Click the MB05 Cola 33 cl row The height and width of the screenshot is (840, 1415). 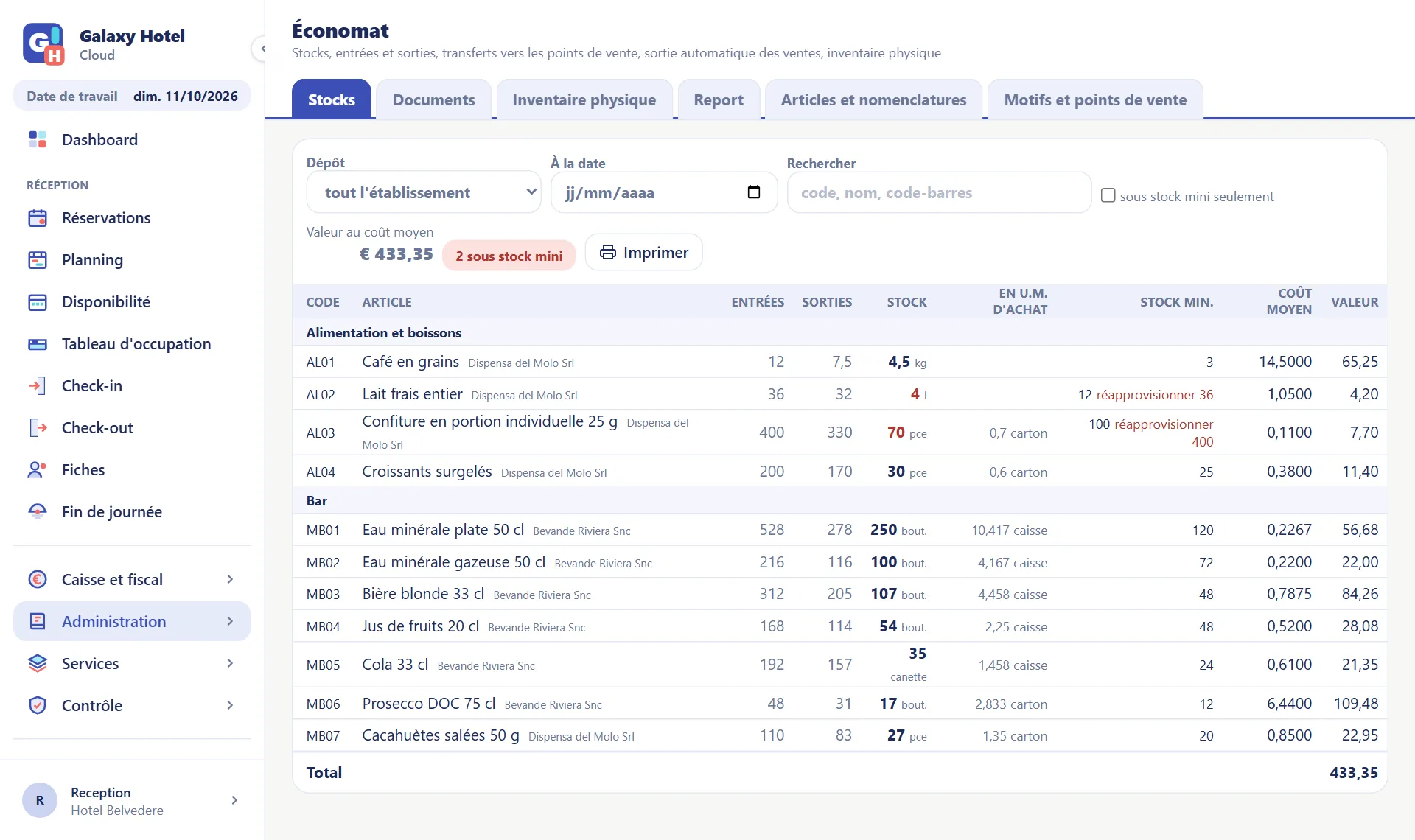[840, 665]
